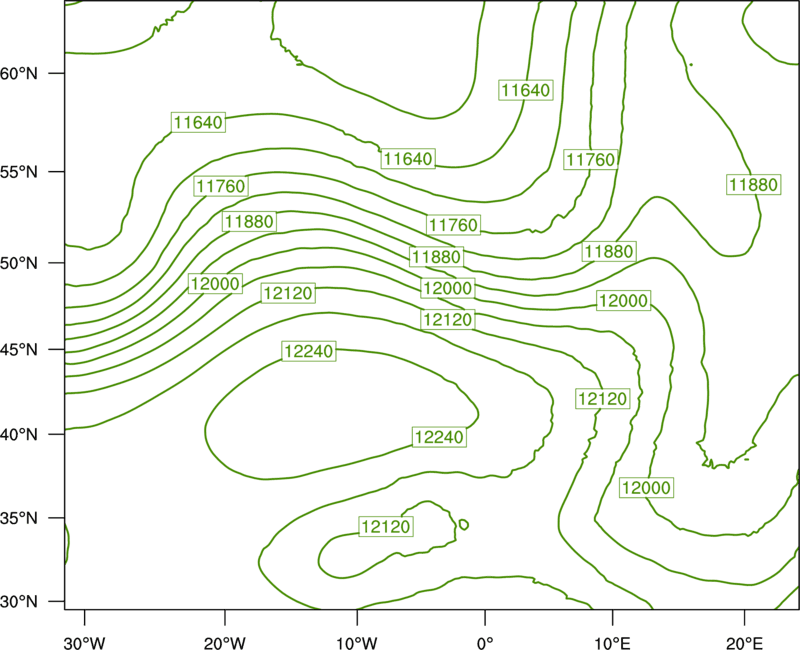The height and width of the screenshot is (650, 800).
Task: Click the 35°N latitude axis label
Action: (x=19, y=518)
